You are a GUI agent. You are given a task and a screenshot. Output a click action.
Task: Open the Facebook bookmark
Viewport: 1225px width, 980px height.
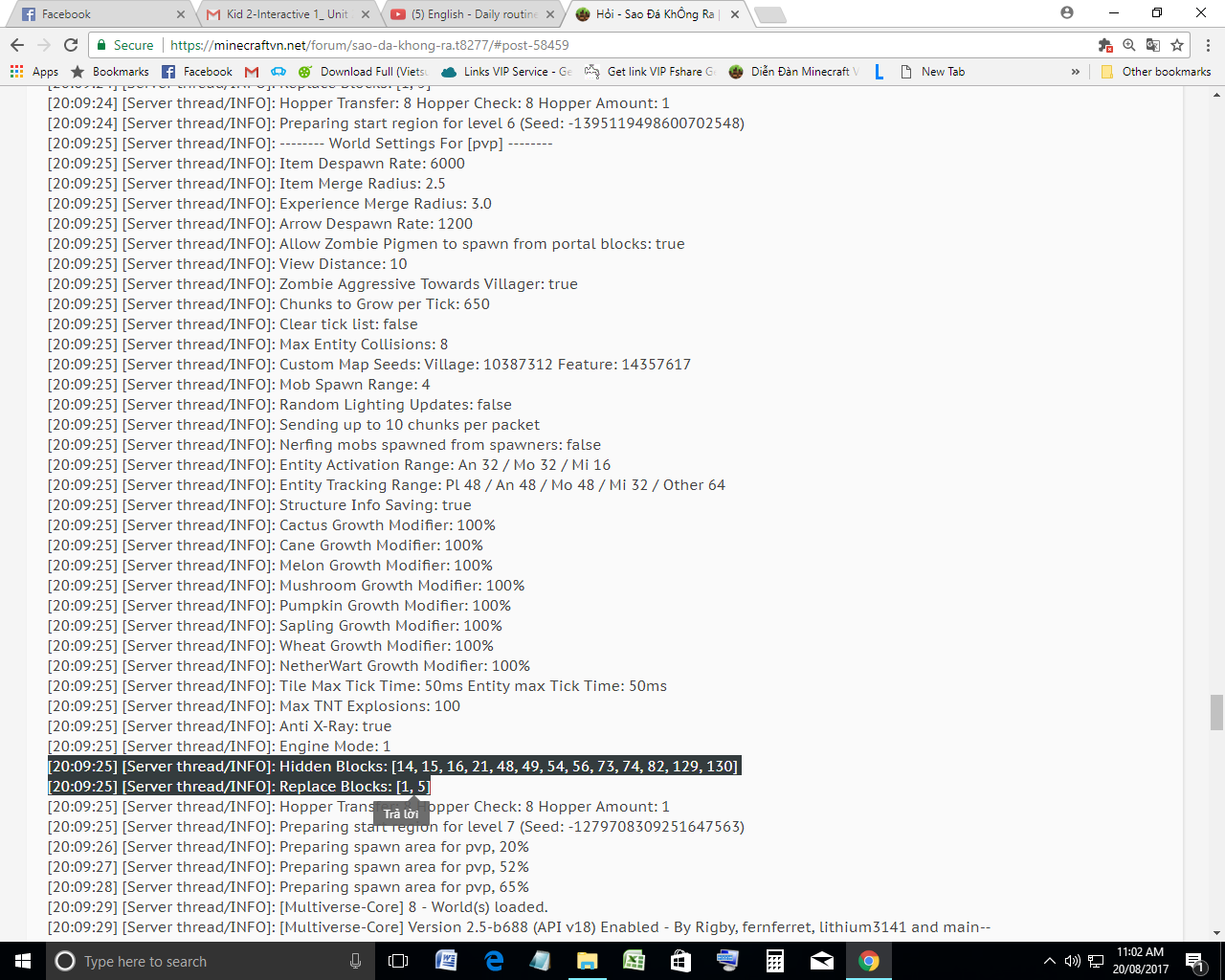point(197,72)
